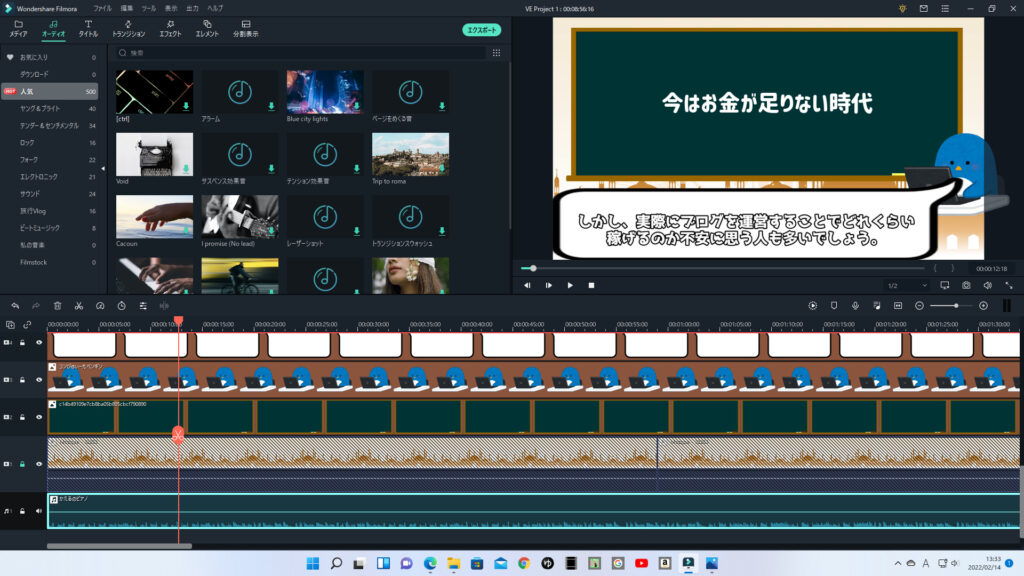Open the 編集 menu
This screenshot has width=1024, height=576.
127,8
